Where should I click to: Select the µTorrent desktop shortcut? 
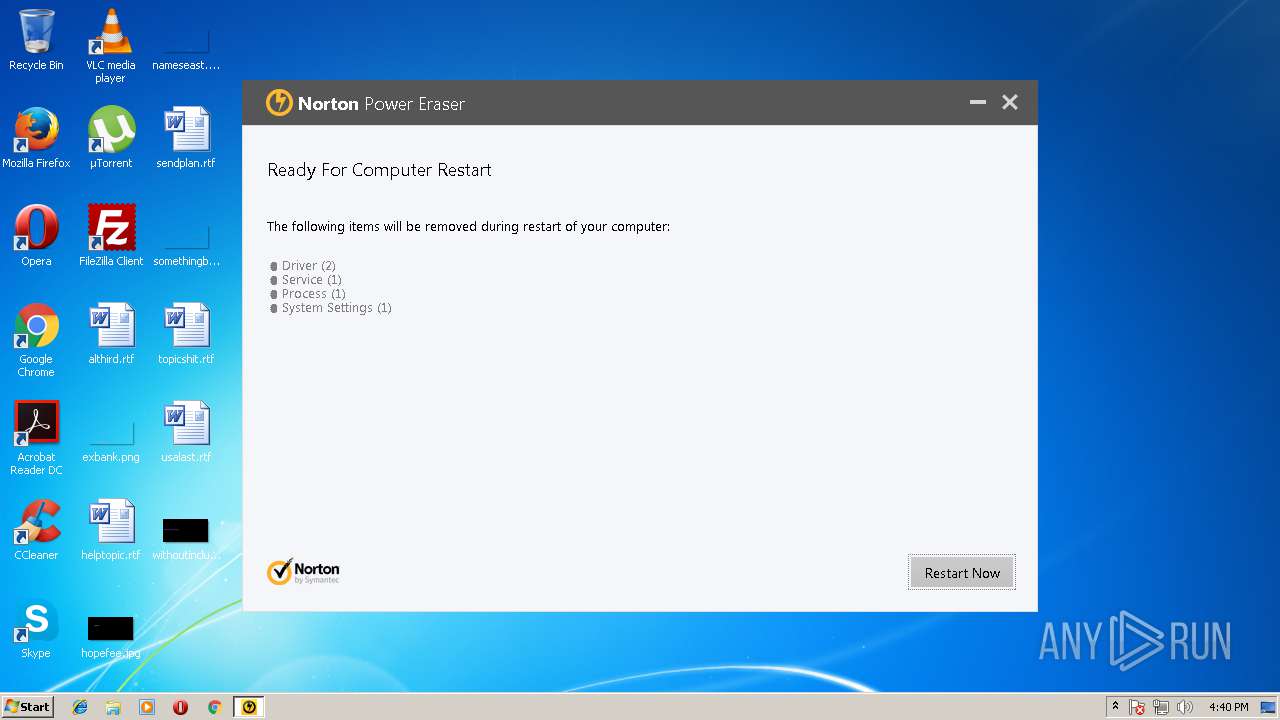110,138
